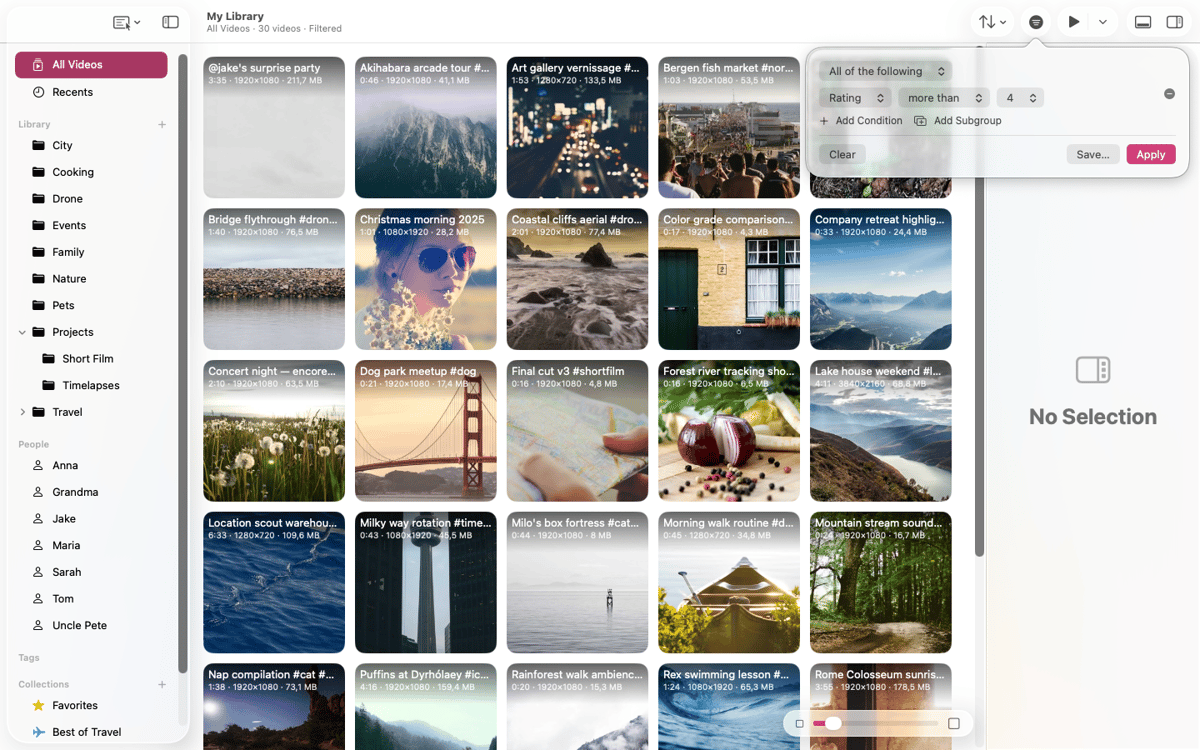The height and width of the screenshot is (750, 1200).
Task: Open the 'All of the following' dropdown
Action: 885,71
